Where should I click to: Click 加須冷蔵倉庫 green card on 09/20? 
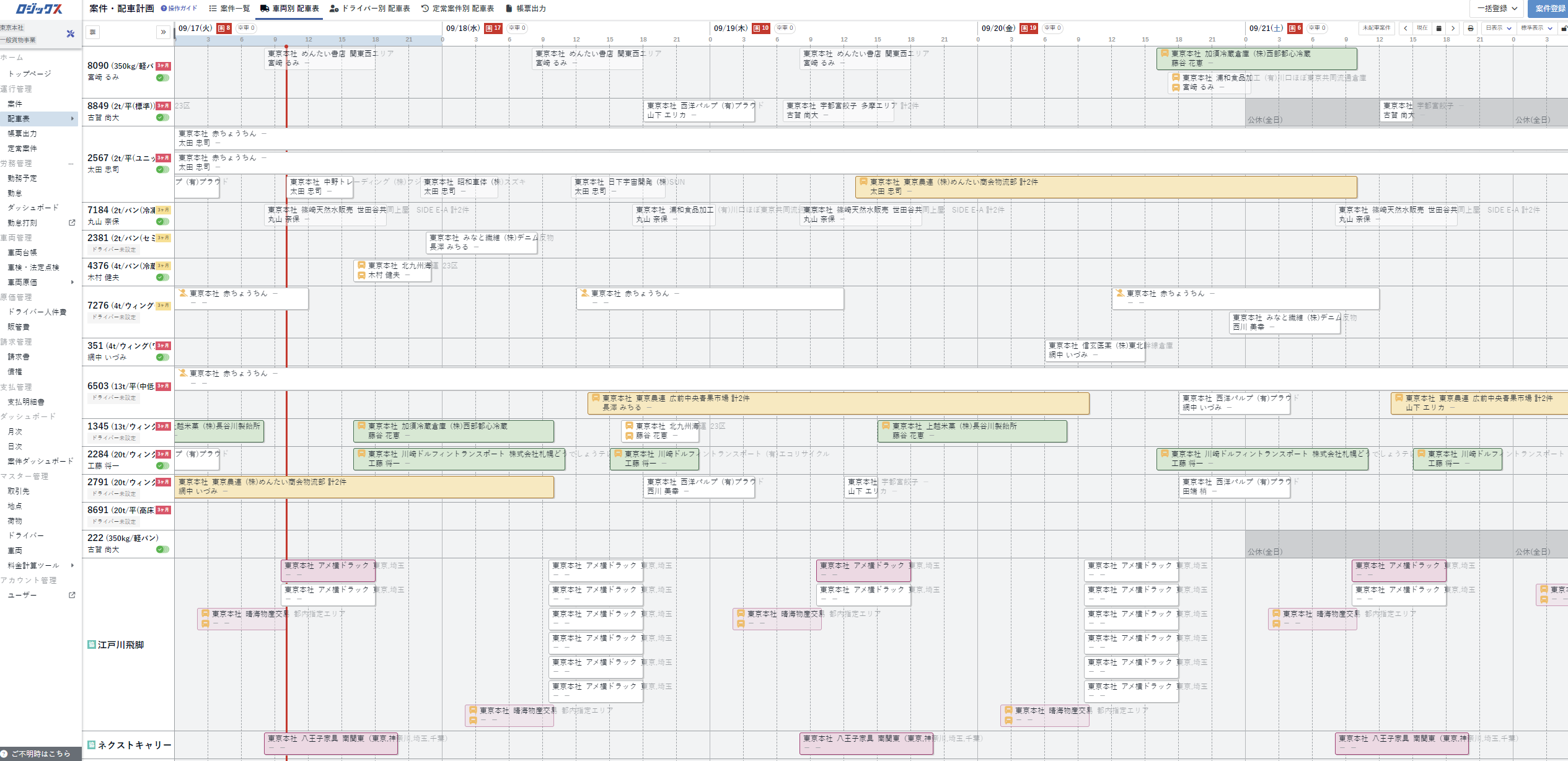[x=1256, y=58]
